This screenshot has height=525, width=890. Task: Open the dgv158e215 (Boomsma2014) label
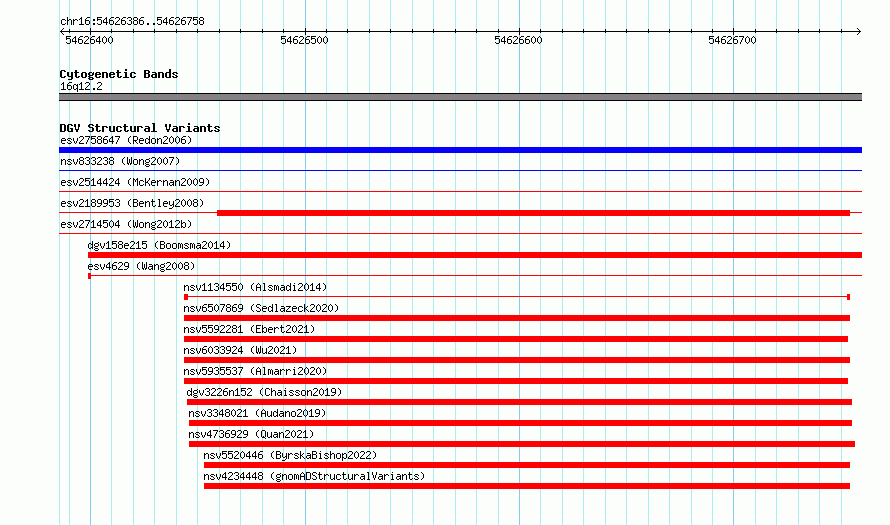[159, 245]
